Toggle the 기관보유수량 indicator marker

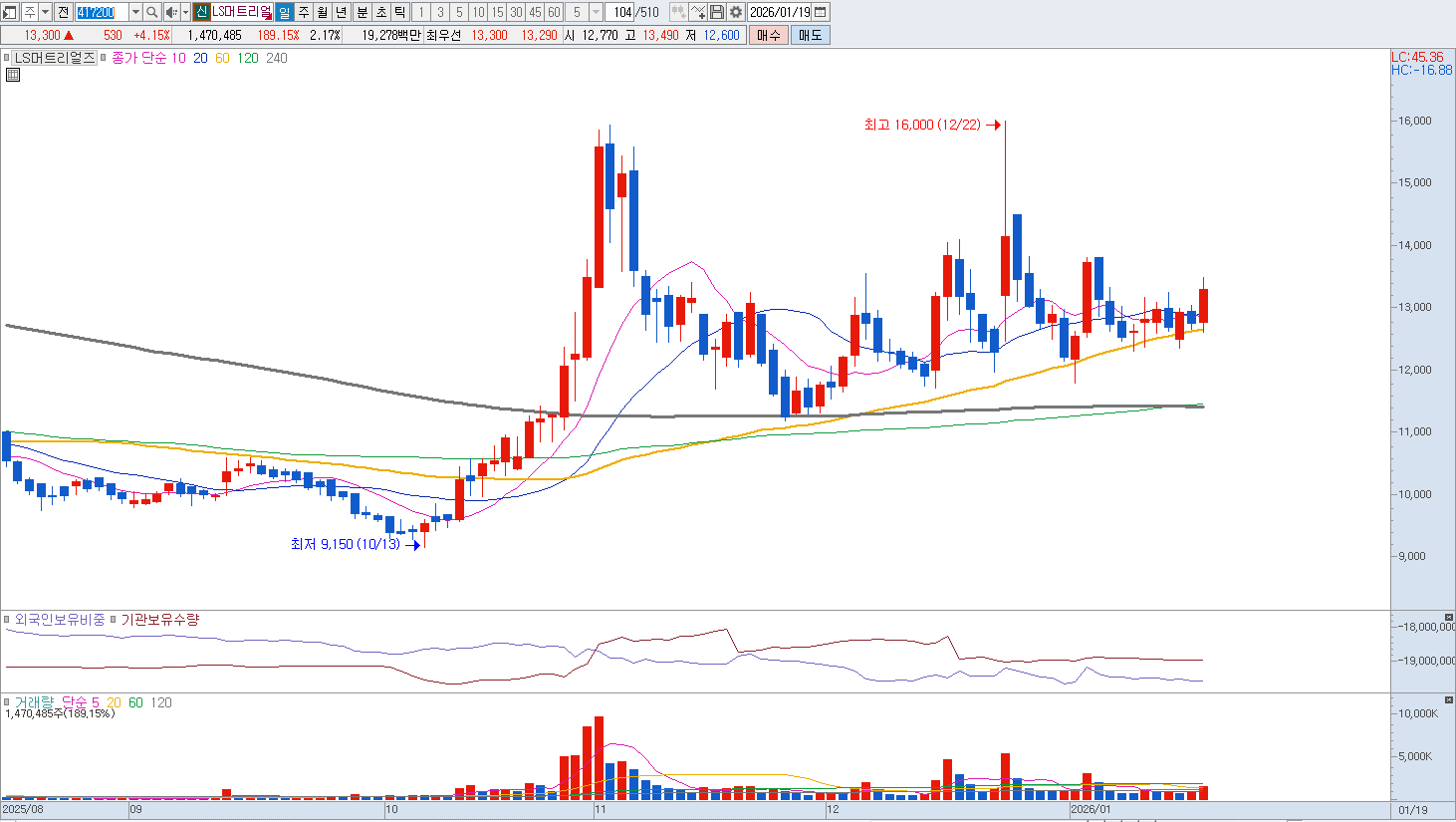tap(114, 620)
